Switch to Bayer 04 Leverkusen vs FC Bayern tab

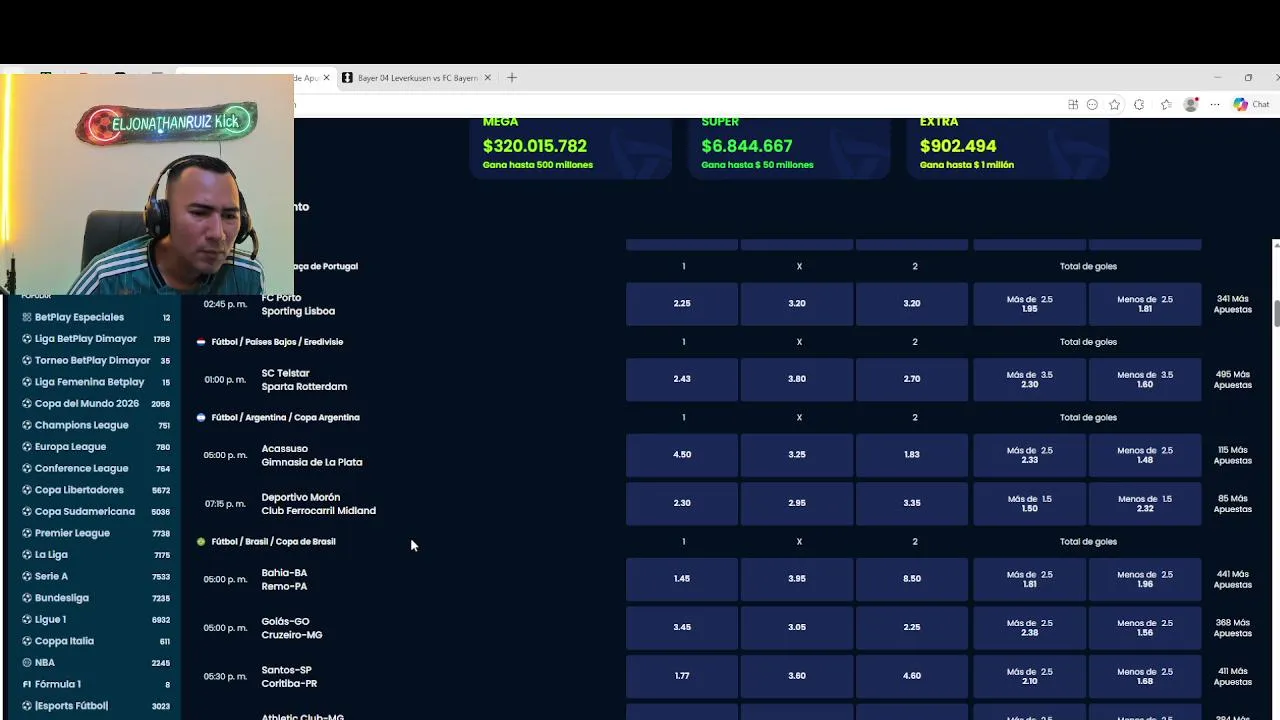pyautogui.click(x=417, y=77)
